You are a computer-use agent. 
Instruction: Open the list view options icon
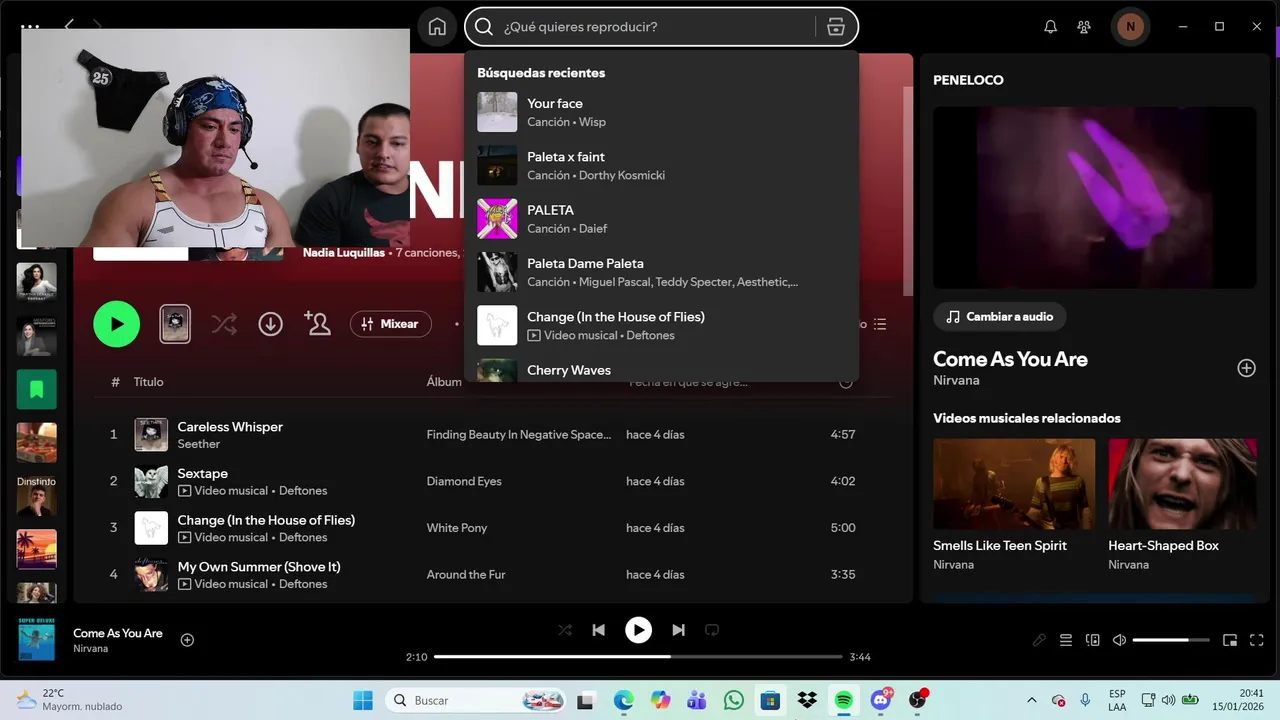tap(880, 324)
